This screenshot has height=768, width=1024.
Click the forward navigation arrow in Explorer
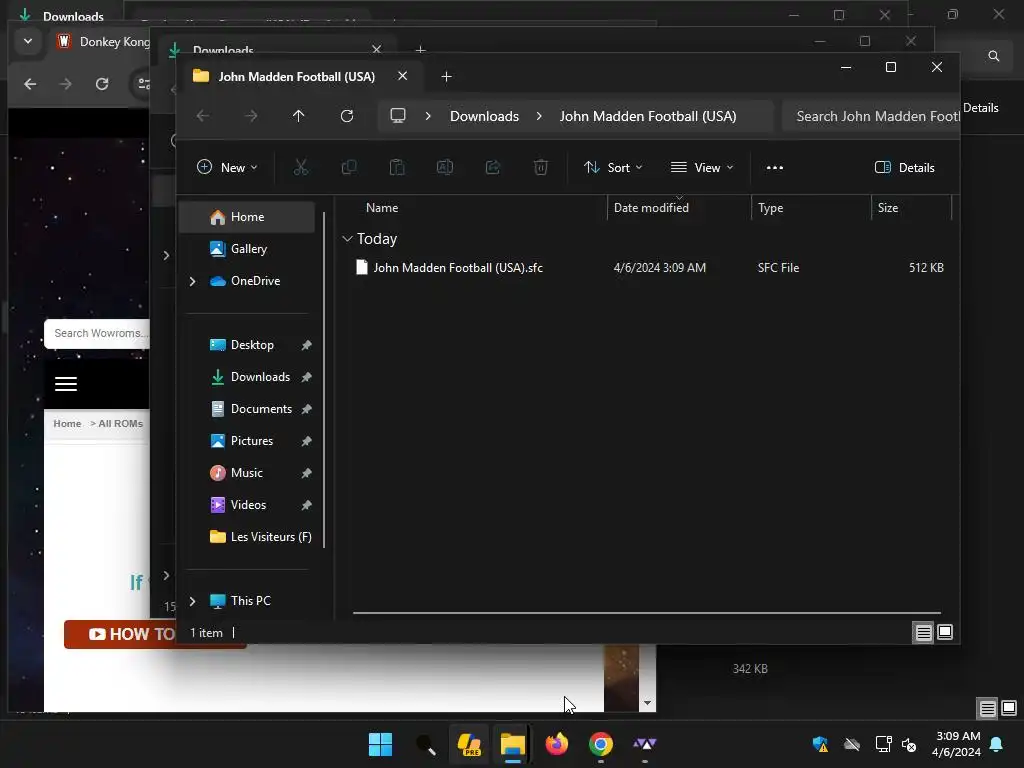pyautogui.click(x=251, y=116)
